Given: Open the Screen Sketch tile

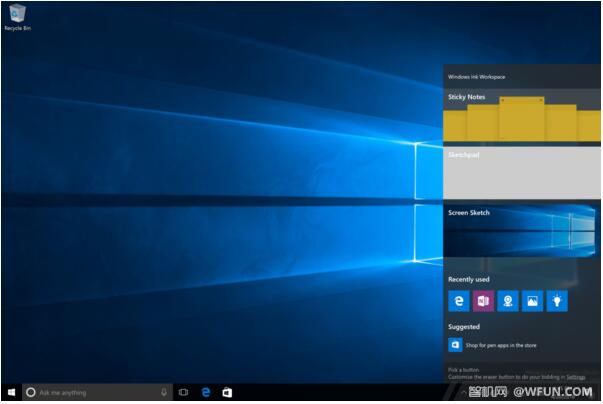Looking at the screenshot, I should (522, 230).
